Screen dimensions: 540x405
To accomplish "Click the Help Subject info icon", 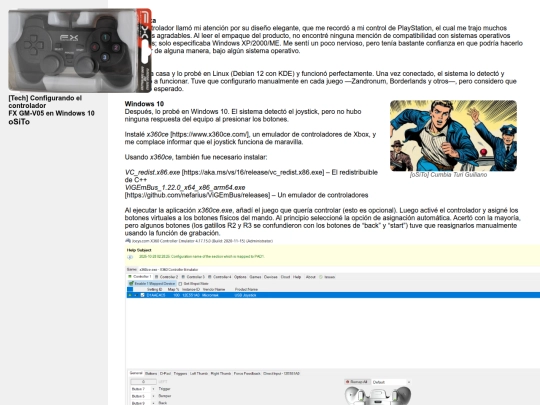I will pyautogui.click(x=130, y=257).
